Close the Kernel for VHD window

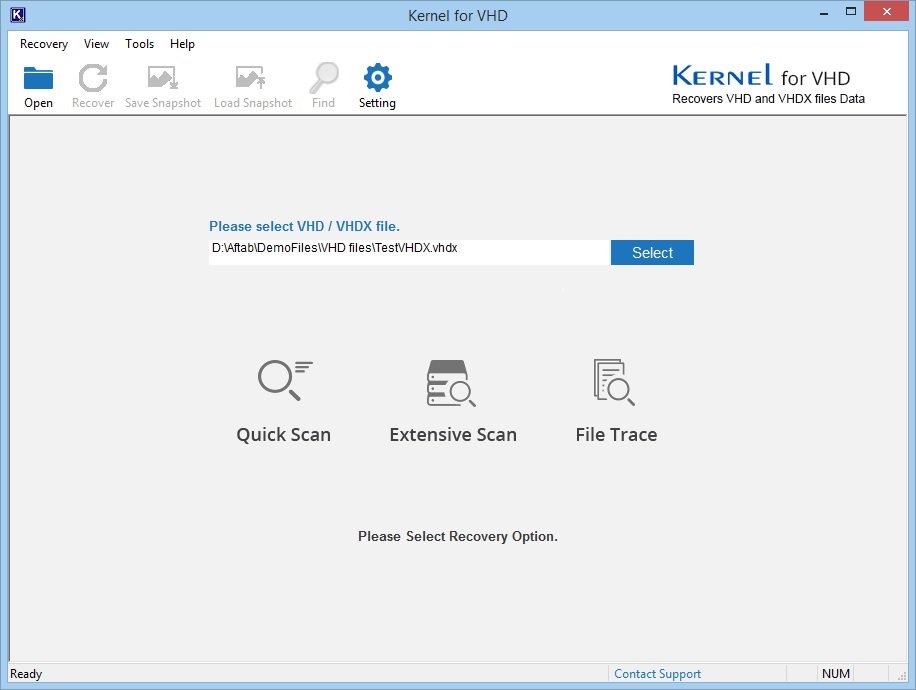click(x=886, y=12)
